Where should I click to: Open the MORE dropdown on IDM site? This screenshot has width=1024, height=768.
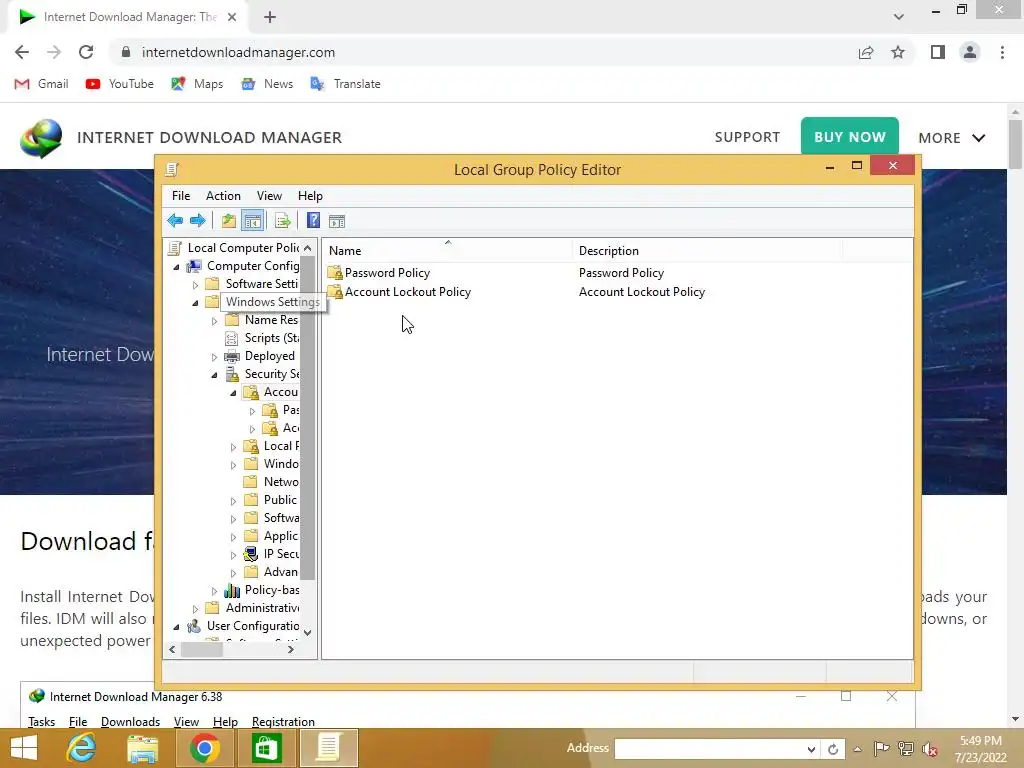pyautogui.click(x=952, y=138)
